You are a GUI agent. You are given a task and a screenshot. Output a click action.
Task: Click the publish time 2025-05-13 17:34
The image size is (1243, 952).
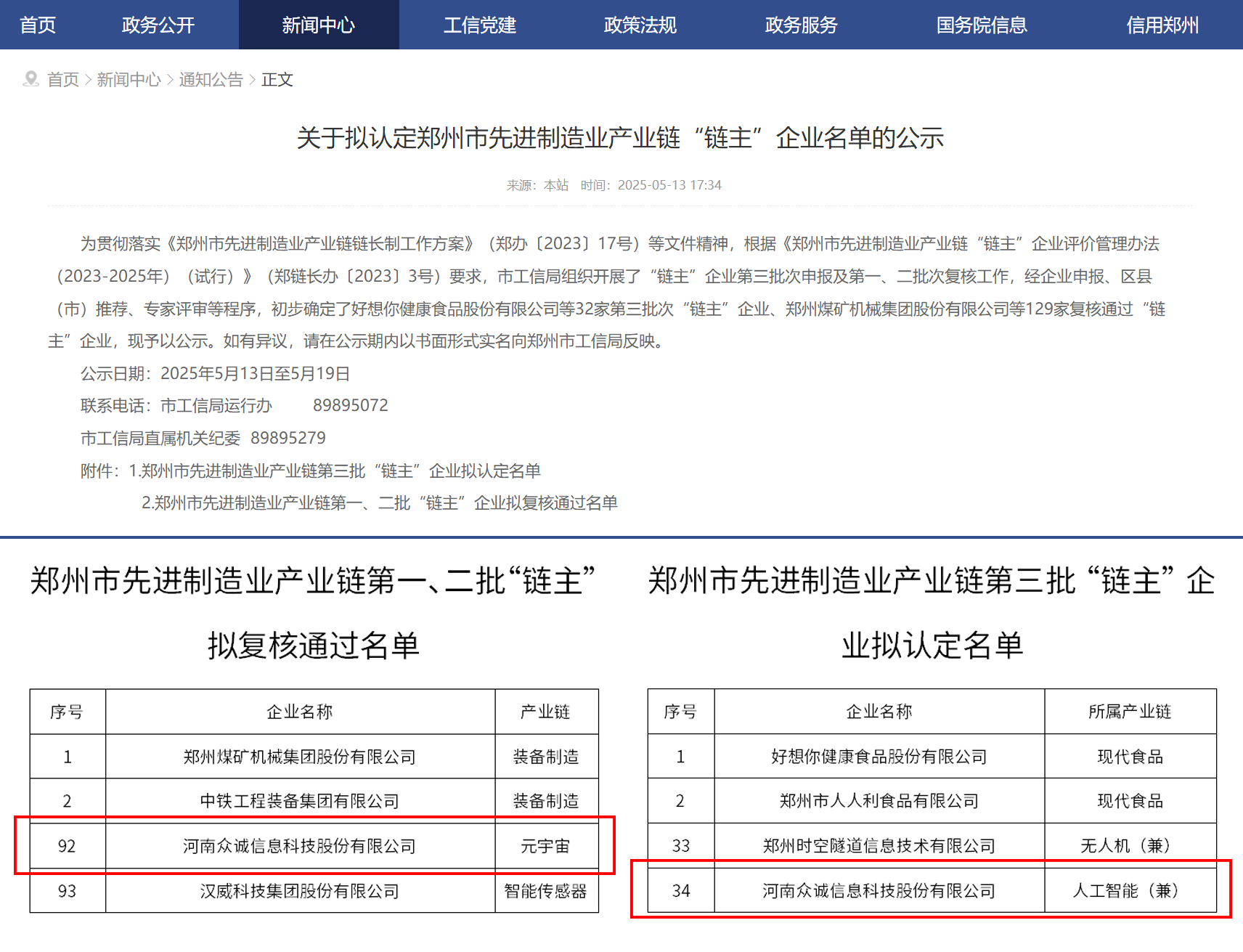click(x=669, y=185)
